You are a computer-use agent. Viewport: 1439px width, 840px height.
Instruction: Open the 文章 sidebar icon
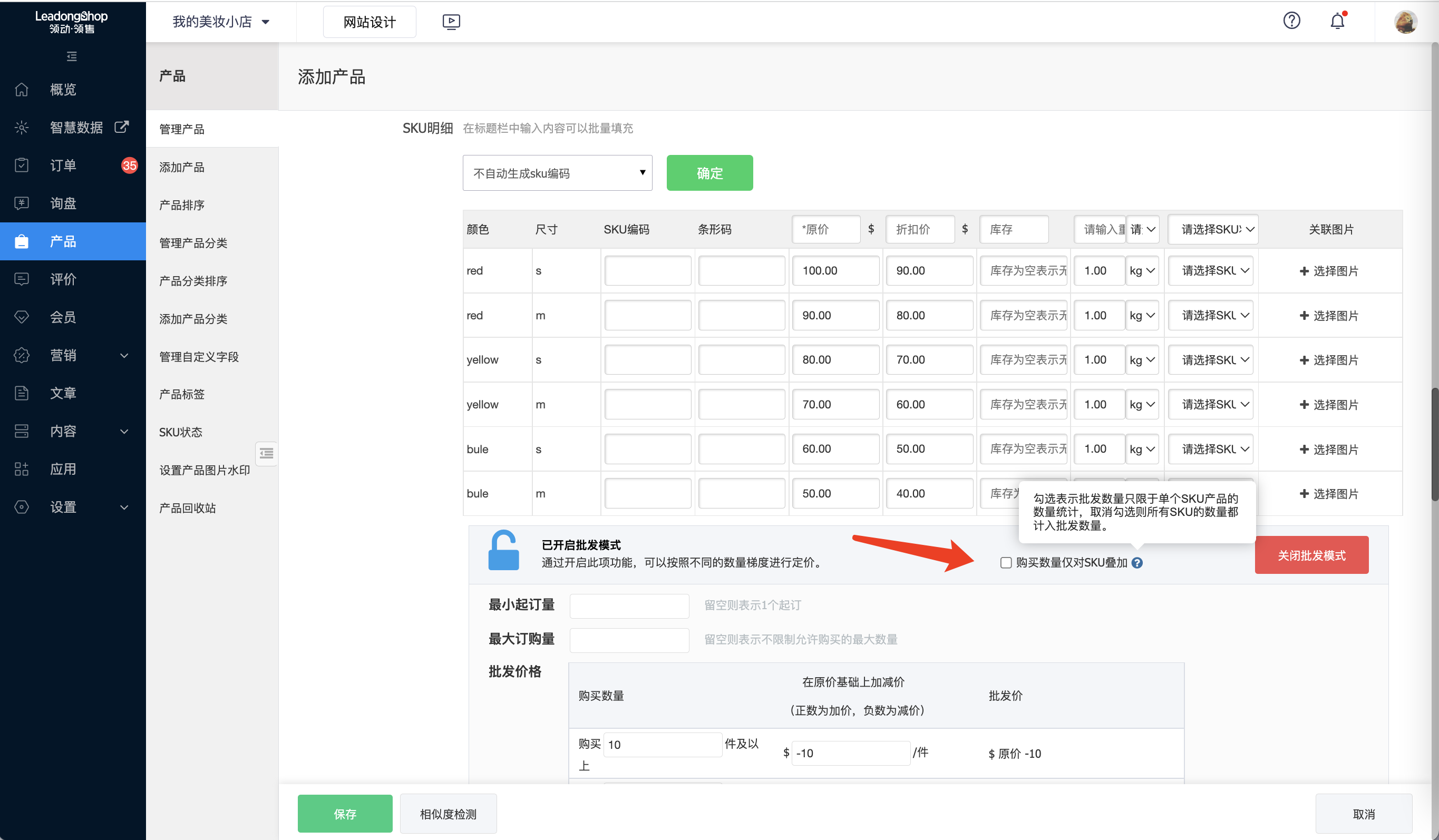[x=21, y=393]
